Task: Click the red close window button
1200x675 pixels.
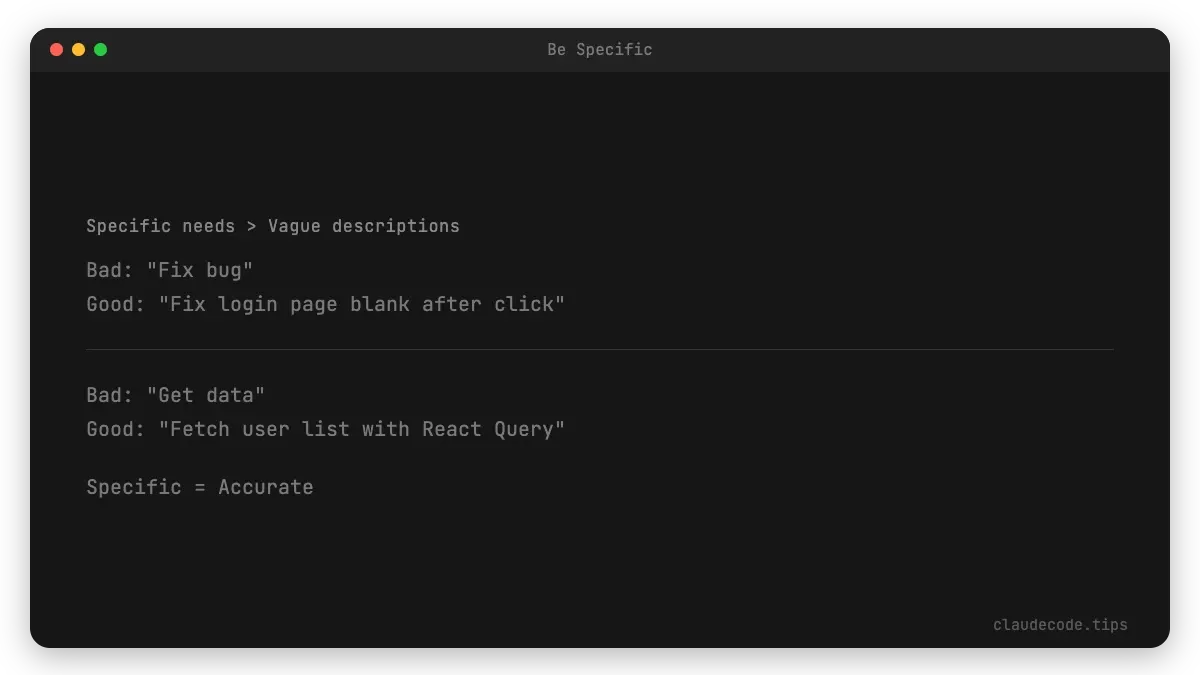Action: (x=56, y=50)
